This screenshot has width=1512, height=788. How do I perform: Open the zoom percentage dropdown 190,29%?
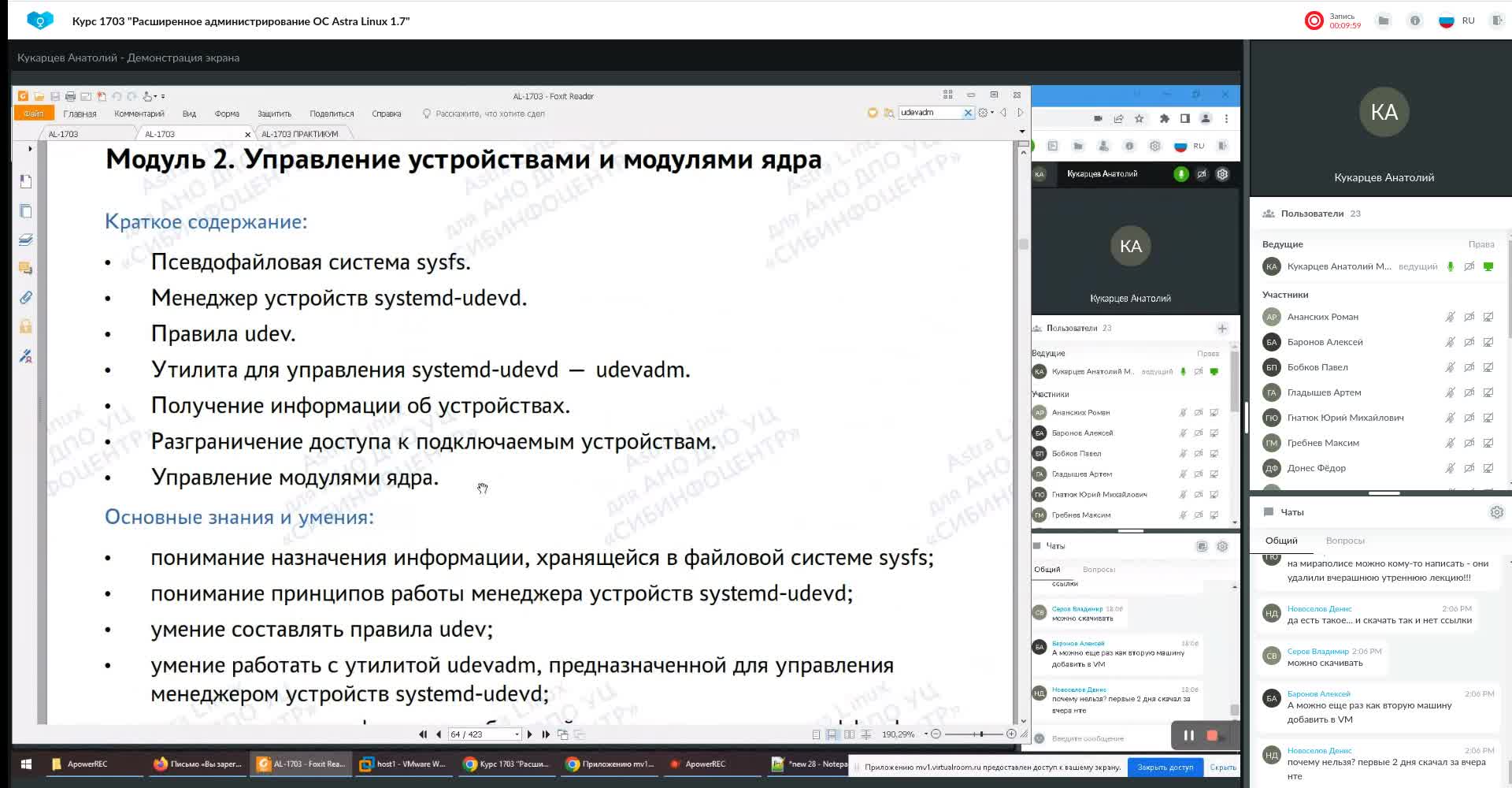pyautogui.click(x=925, y=734)
